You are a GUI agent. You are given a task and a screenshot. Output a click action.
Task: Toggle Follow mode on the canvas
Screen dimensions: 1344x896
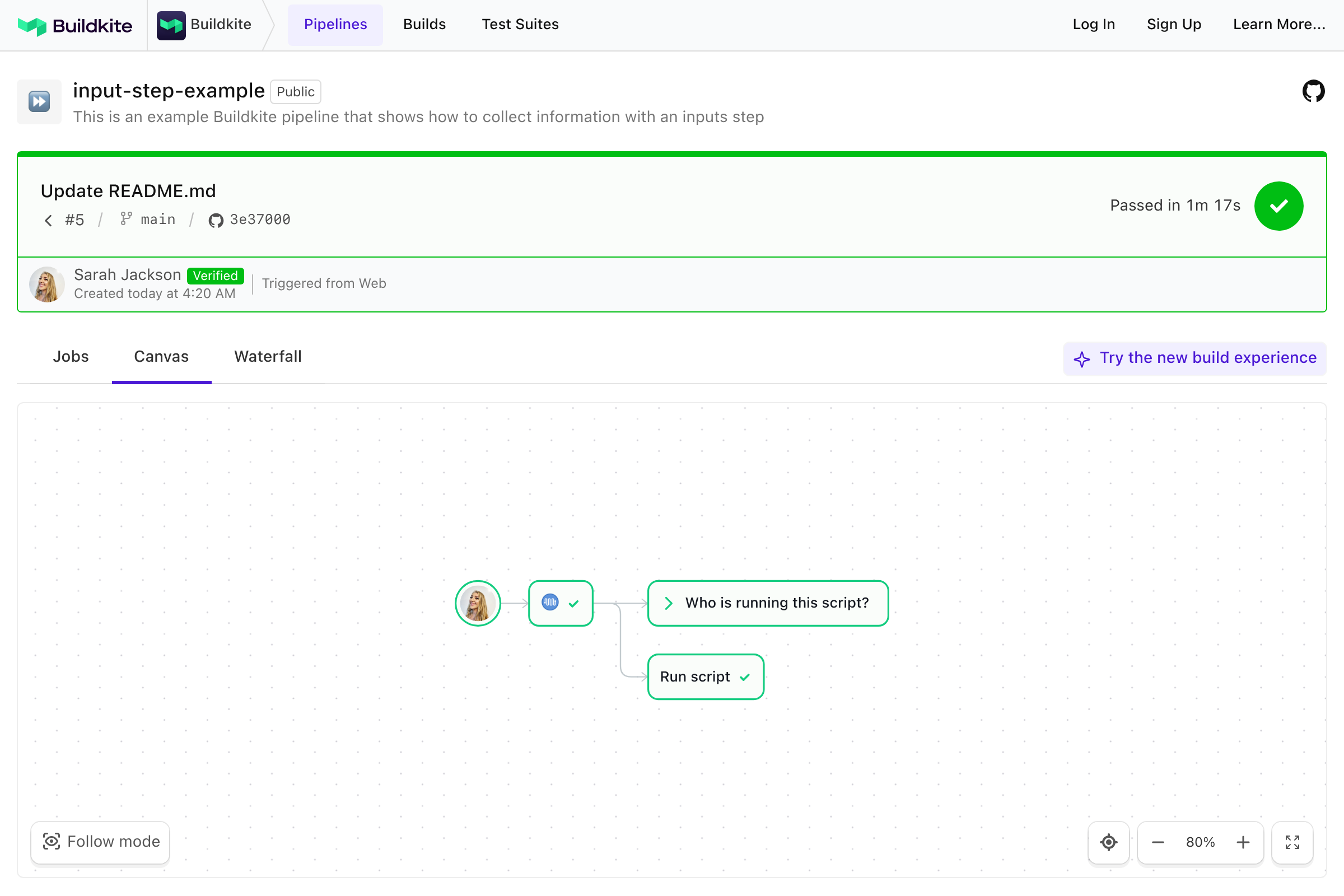101,842
